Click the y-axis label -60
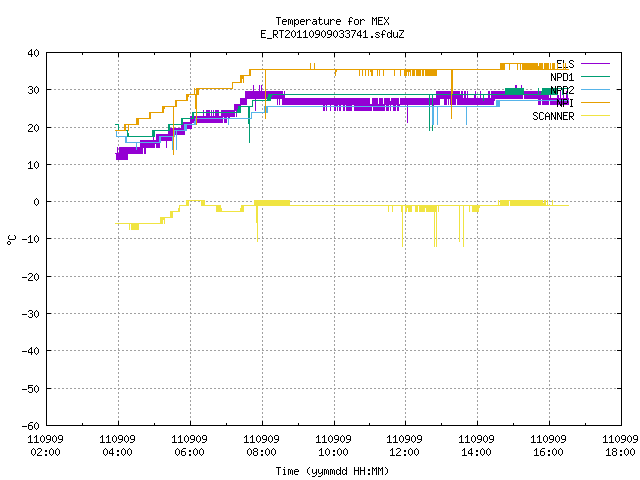The width and height of the screenshot is (640, 480). click(x=31, y=426)
